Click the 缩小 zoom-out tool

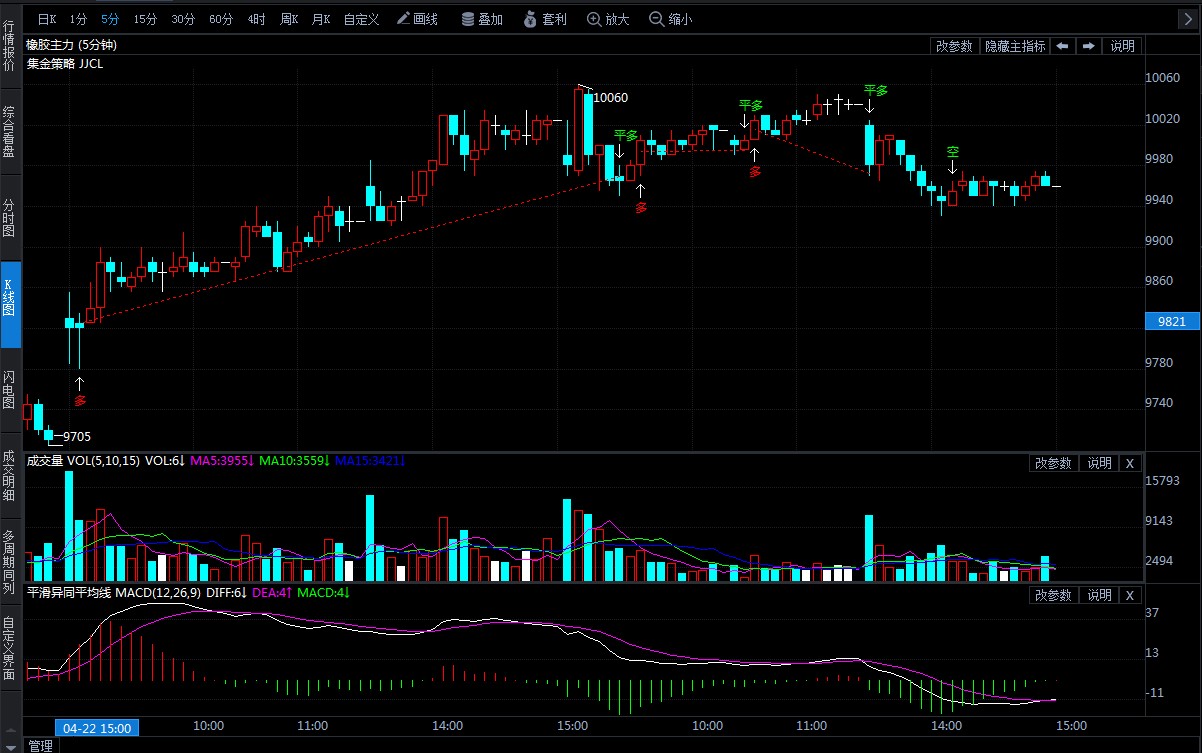(x=670, y=19)
